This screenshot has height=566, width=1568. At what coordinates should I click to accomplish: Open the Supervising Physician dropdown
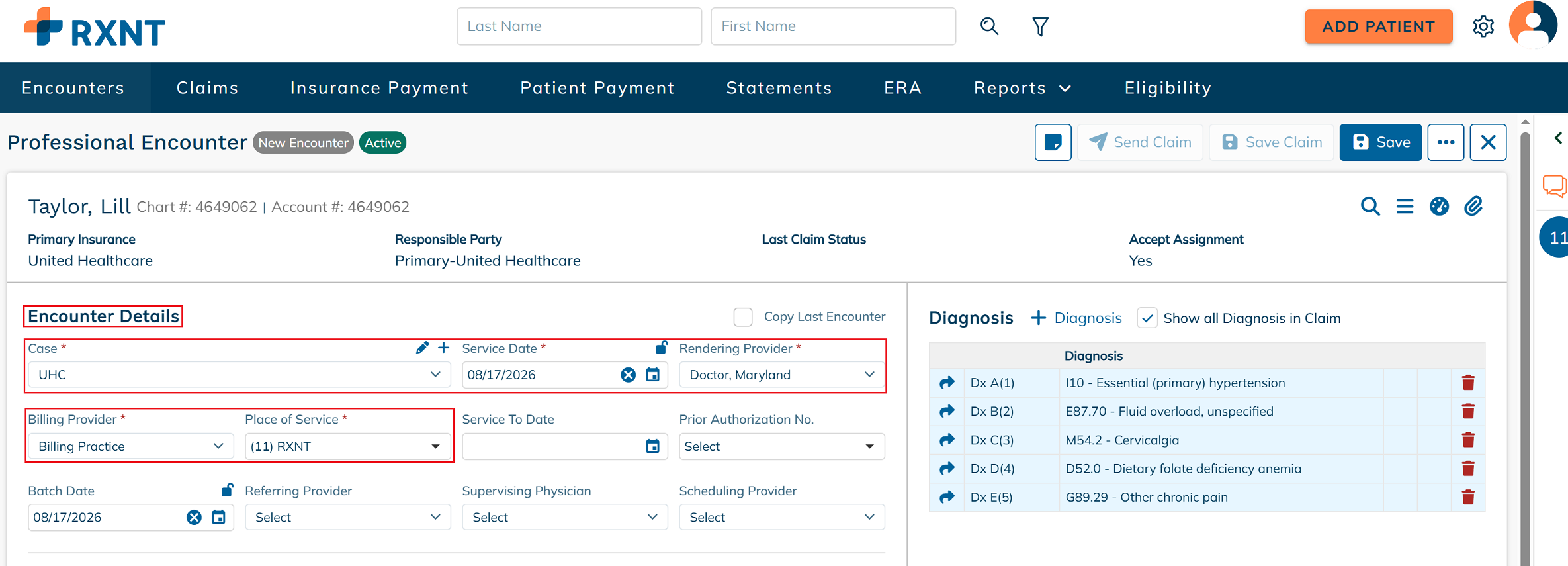click(x=564, y=517)
